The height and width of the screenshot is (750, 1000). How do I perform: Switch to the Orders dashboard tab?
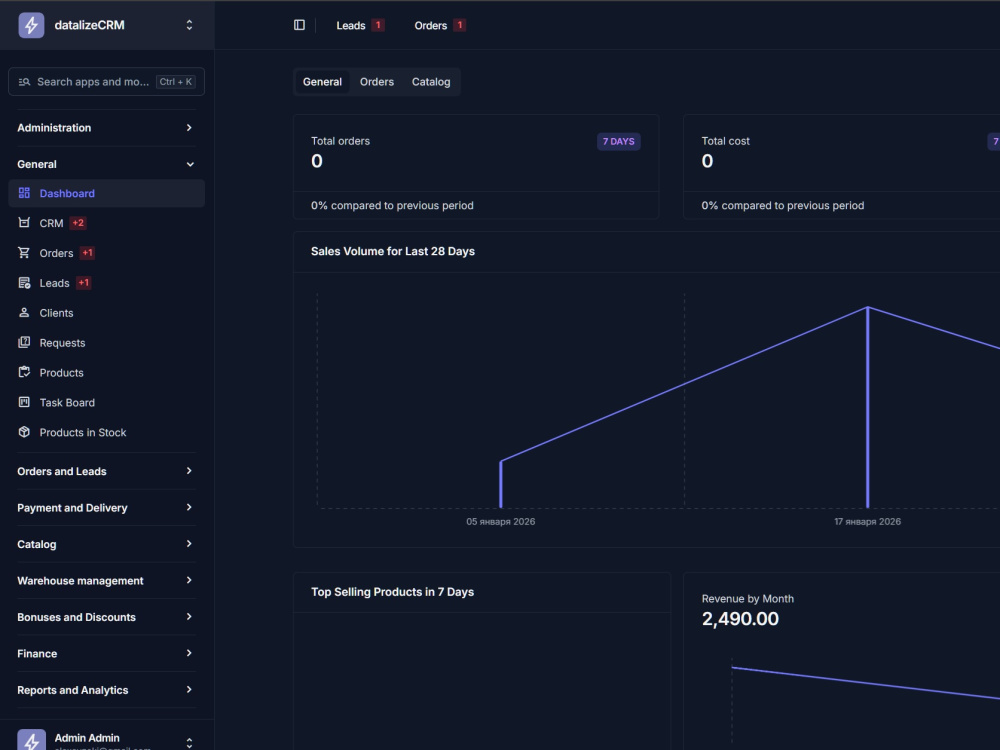tap(376, 82)
